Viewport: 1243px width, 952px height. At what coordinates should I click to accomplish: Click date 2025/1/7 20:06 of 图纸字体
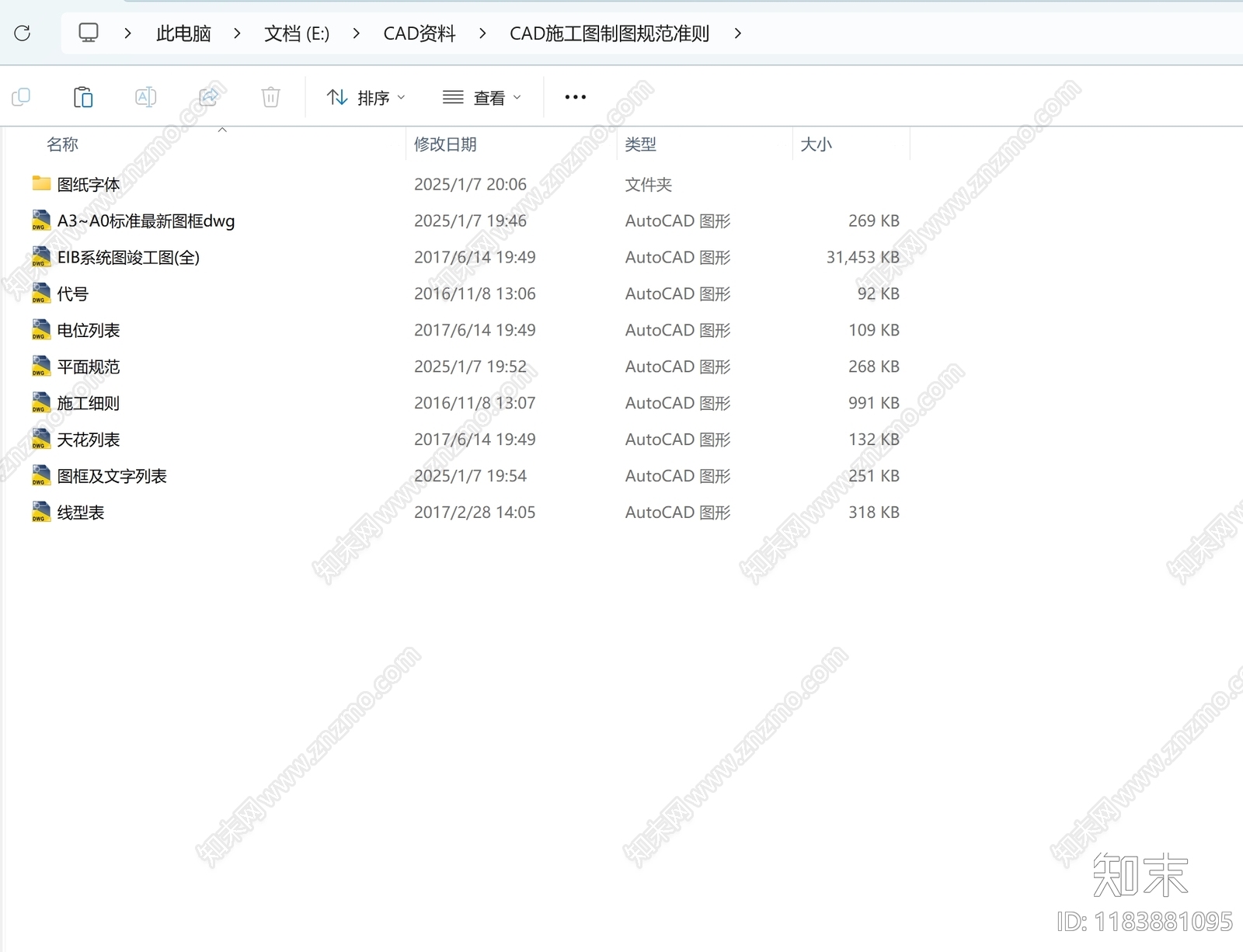click(470, 185)
